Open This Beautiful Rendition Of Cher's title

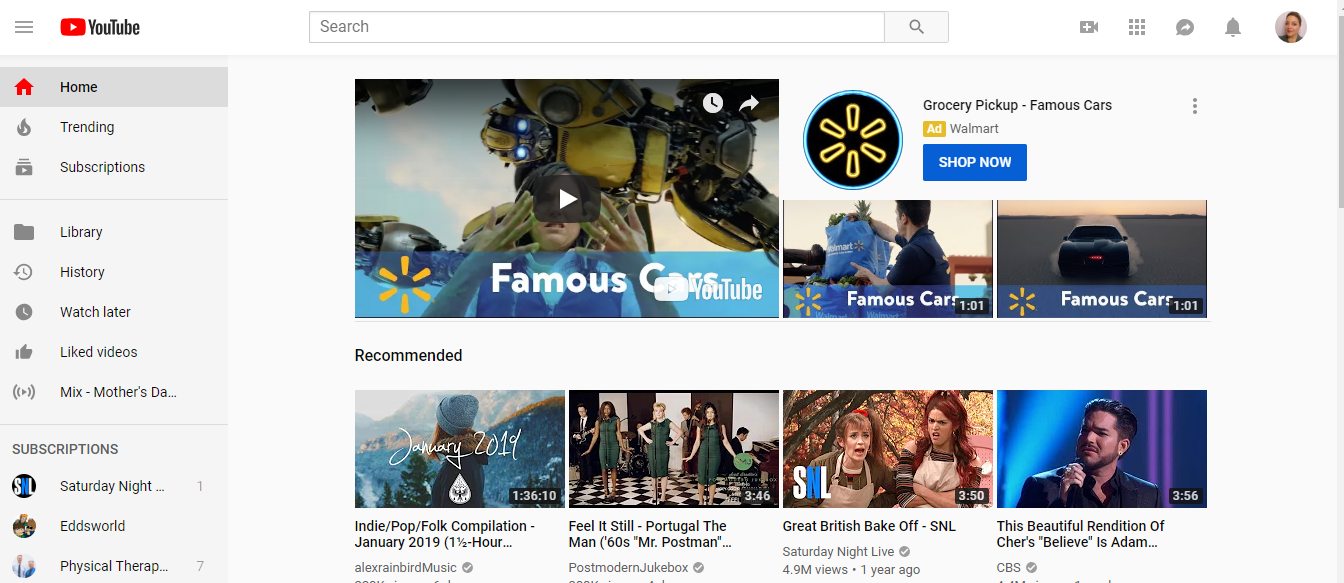tap(1081, 534)
